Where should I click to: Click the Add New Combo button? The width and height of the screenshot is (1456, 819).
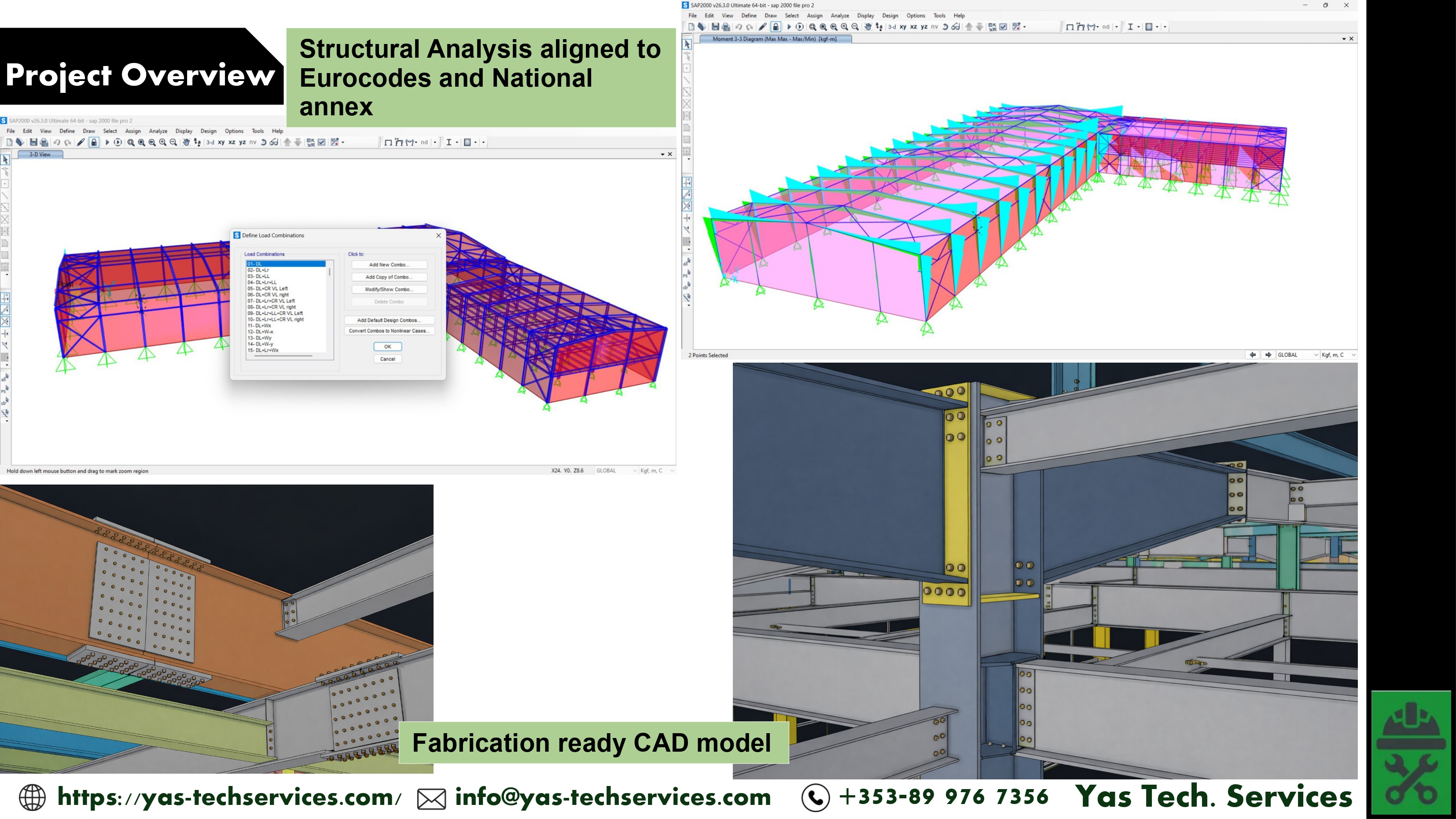click(389, 264)
